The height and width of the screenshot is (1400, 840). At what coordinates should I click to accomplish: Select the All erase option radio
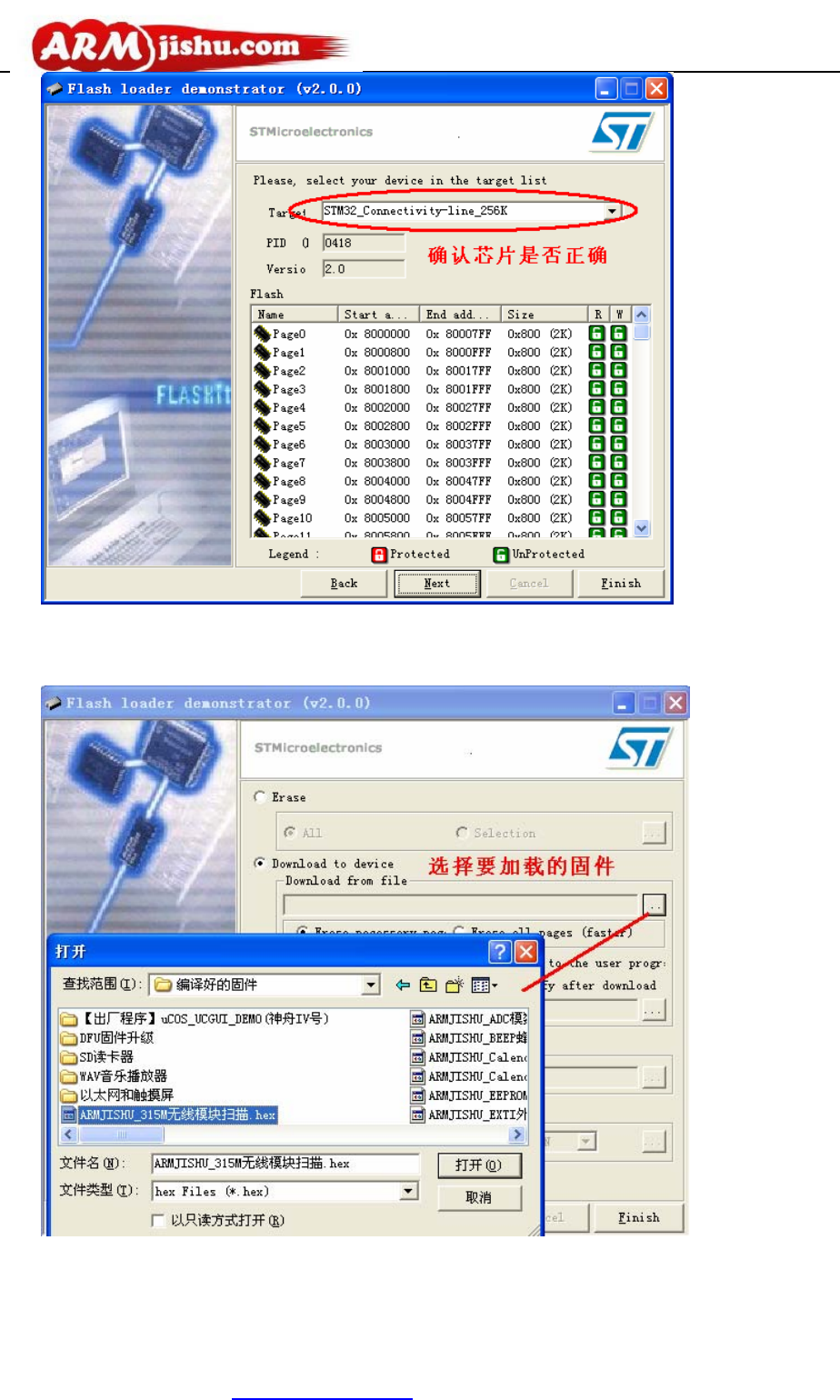(290, 832)
